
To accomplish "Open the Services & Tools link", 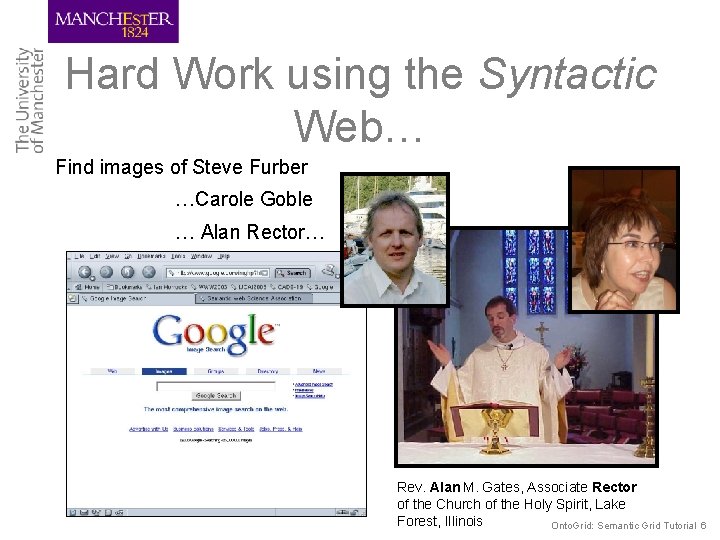I will coord(236,429).
